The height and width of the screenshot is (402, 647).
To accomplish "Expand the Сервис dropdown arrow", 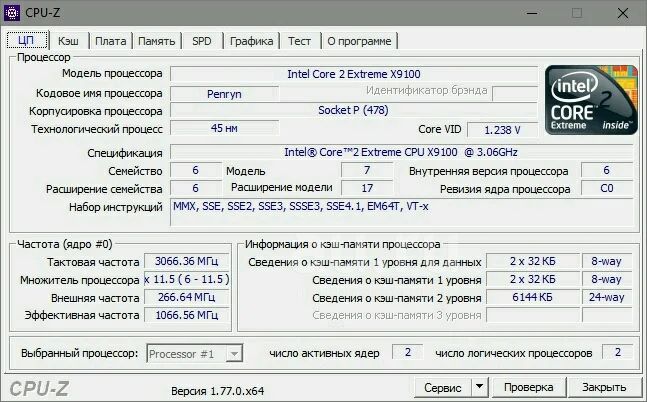I will (x=479, y=387).
